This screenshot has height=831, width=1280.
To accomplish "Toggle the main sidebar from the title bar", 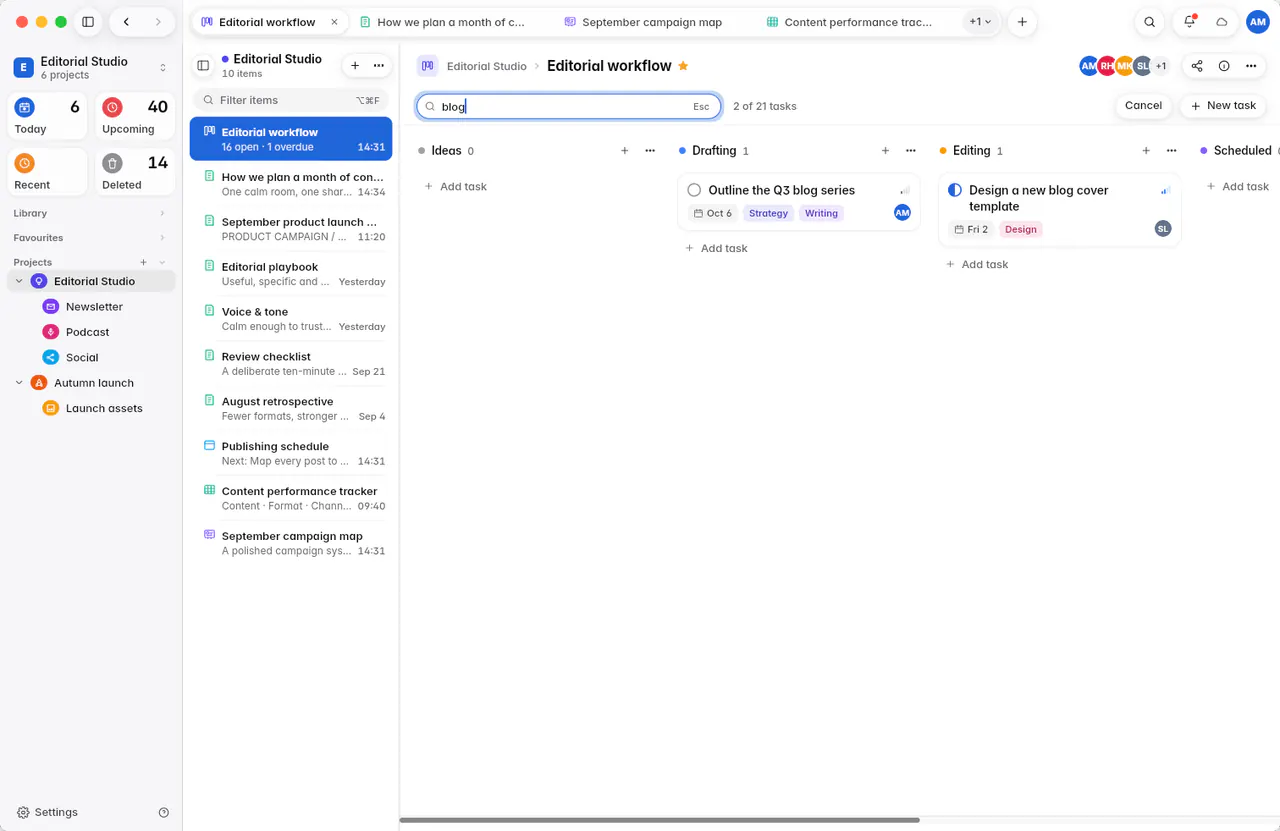I will pos(88,22).
